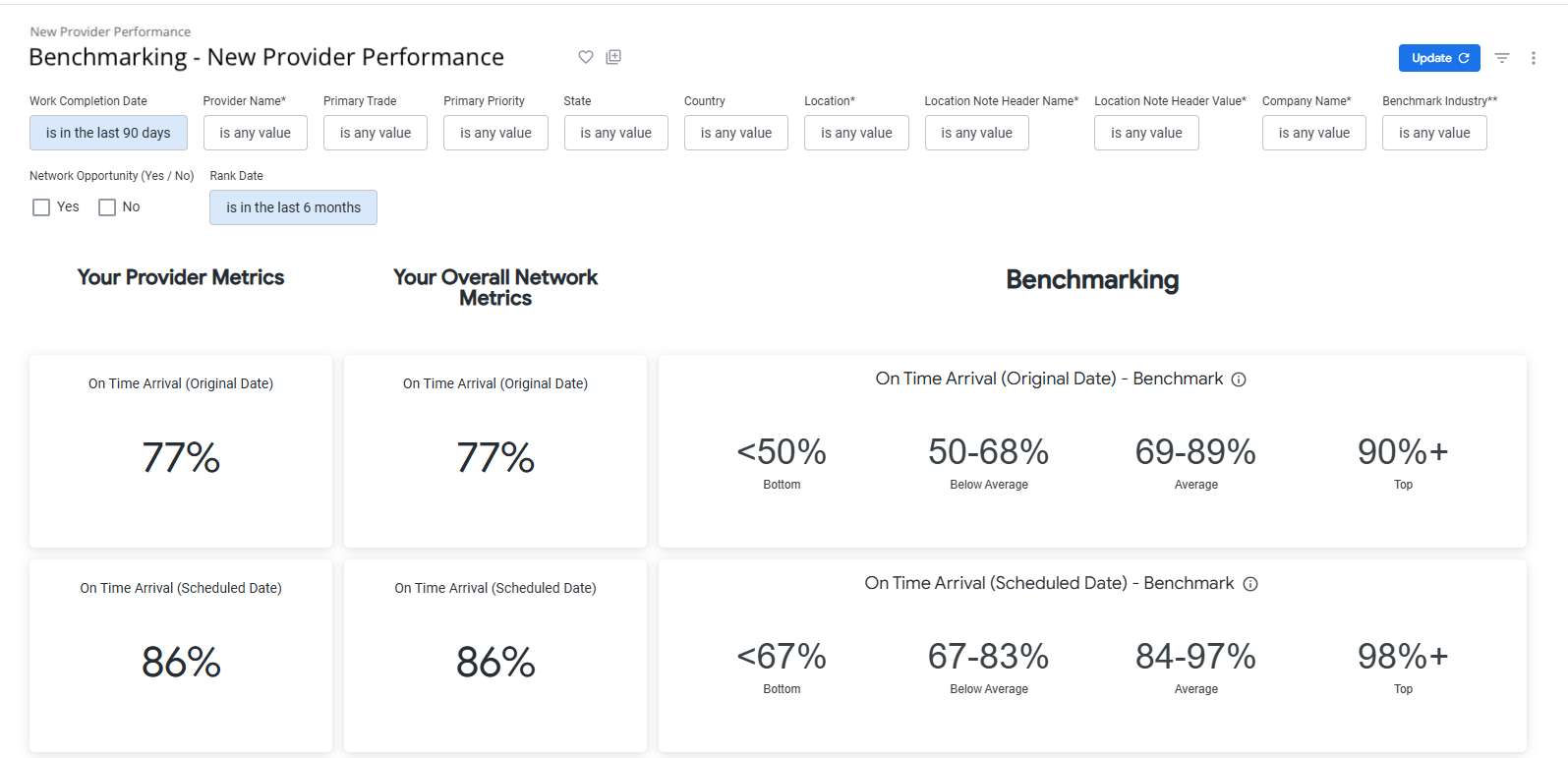1568x758 pixels.
Task: Open the Company Name filter
Action: click(1313, 133)
